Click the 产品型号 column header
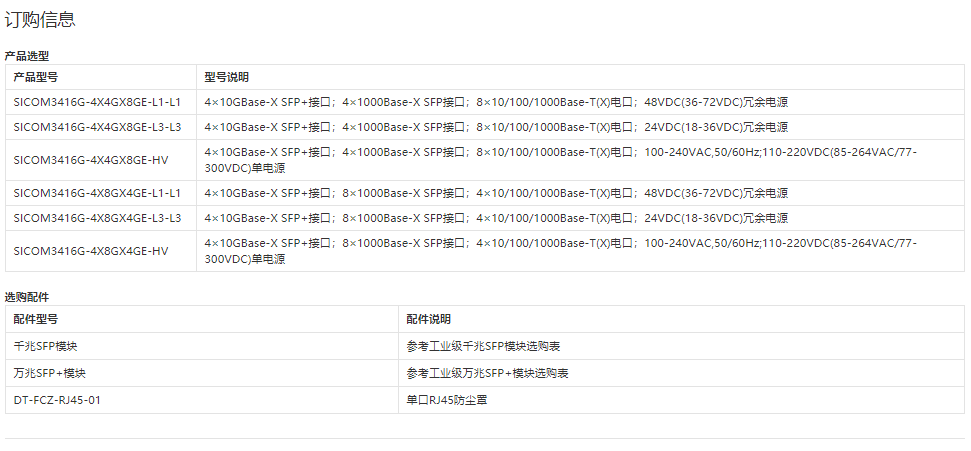971x451 pixels. 36,77
